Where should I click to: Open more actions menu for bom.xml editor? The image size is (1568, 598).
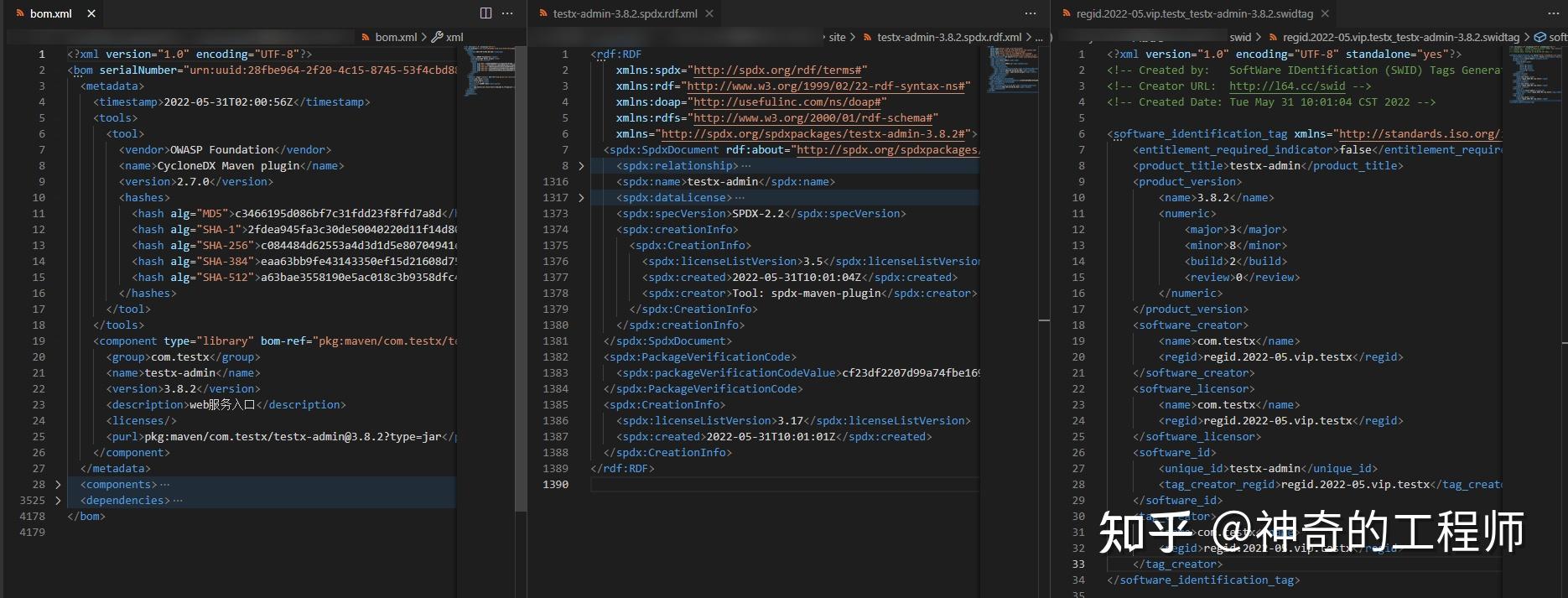(507, 13)
